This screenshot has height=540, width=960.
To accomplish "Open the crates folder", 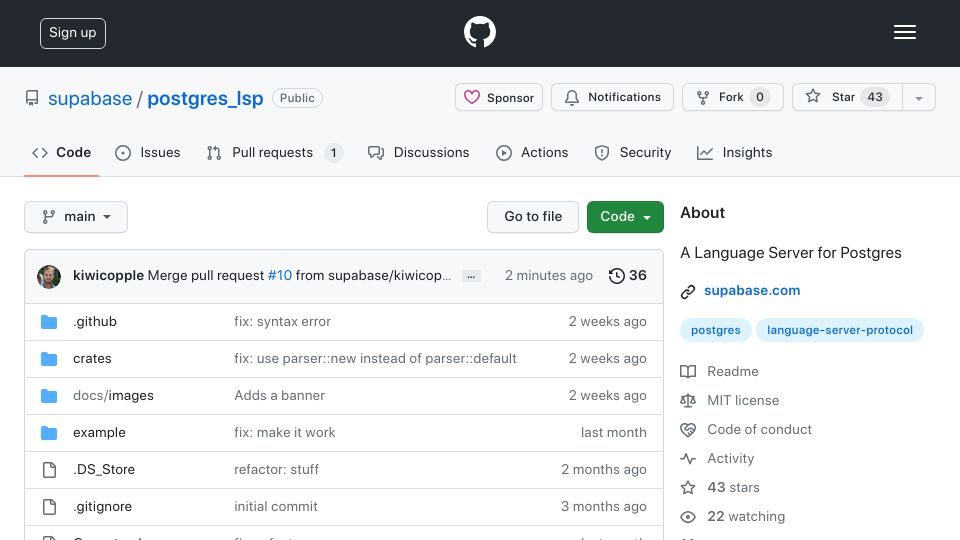I will (x=92, y=359).
